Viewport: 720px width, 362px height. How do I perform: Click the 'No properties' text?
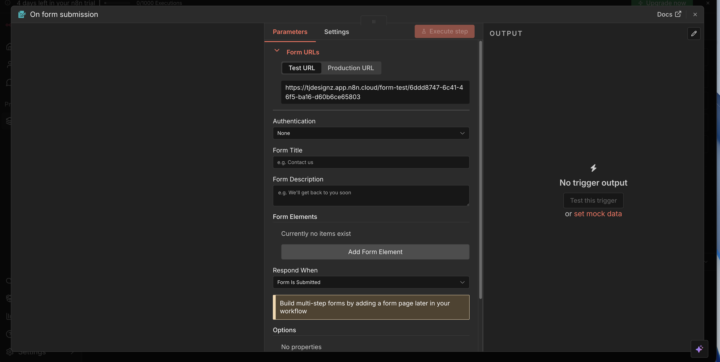(x=301, y=347)
